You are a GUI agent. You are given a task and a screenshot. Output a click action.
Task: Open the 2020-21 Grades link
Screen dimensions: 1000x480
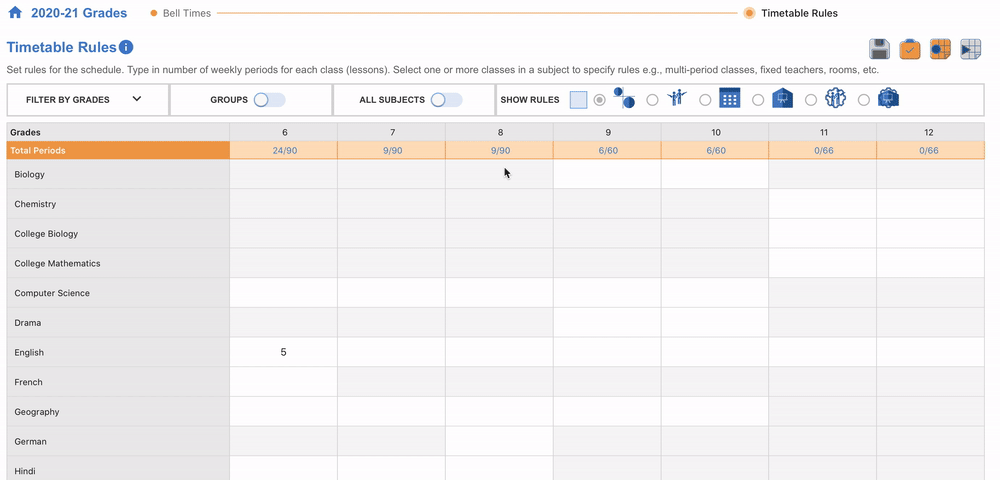79,13
